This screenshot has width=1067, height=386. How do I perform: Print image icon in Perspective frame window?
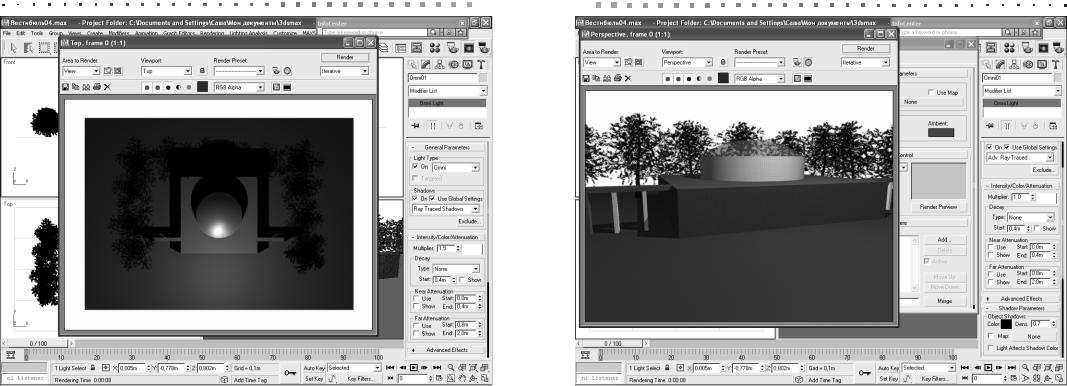tap(618, 78)
